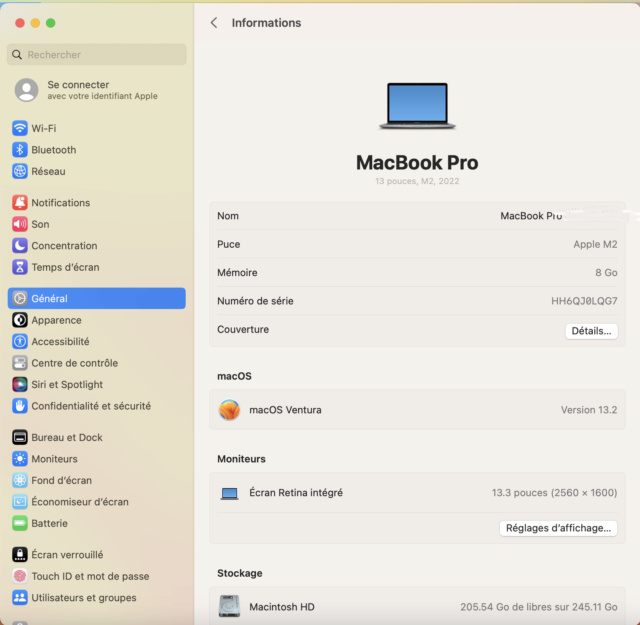This screenshot has height=625, width=640.
Task: Click the 8 Go memory value
Action: [606, 272]
